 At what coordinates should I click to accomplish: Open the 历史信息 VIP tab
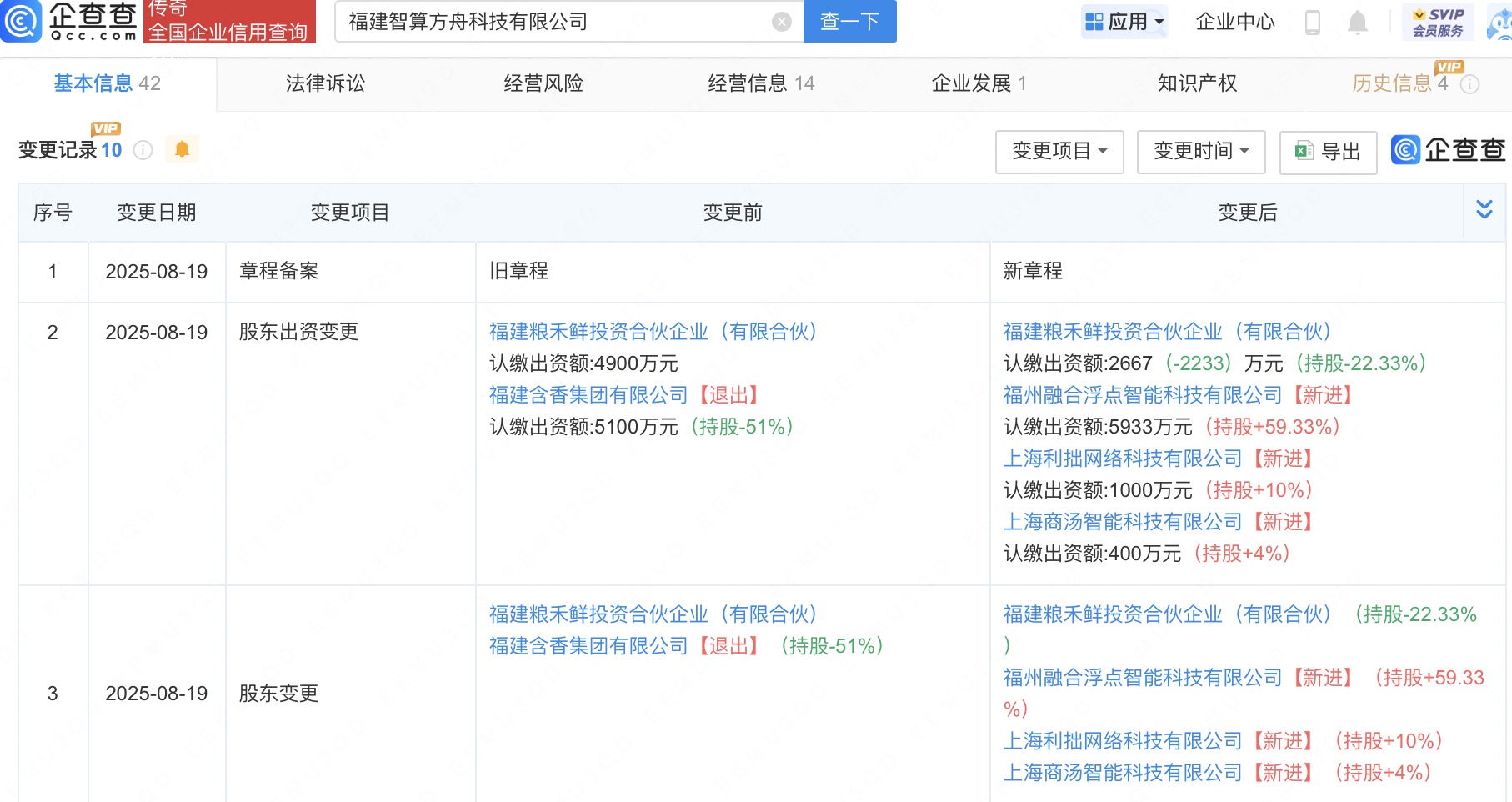coord(1400,83)
